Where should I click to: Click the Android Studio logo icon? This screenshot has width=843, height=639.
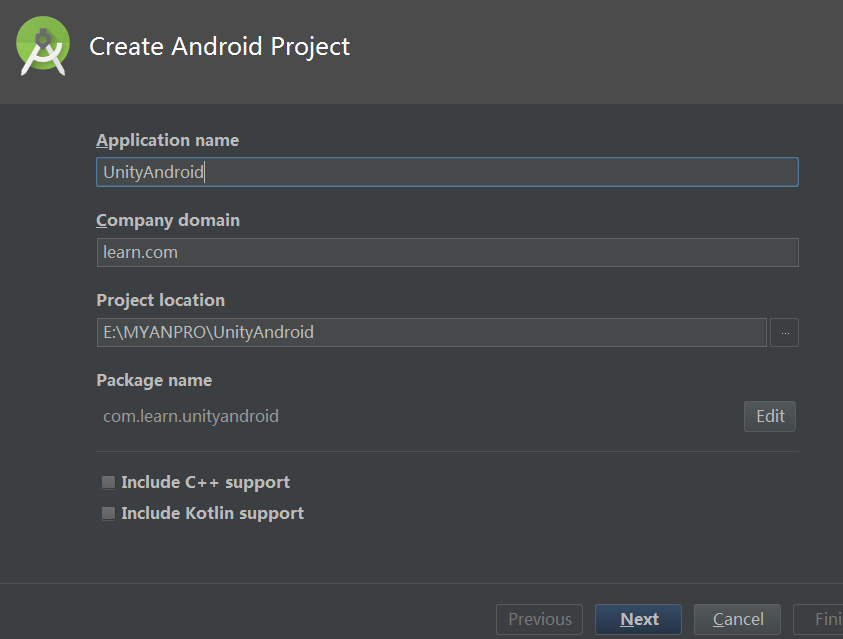(x=43, y=46)
